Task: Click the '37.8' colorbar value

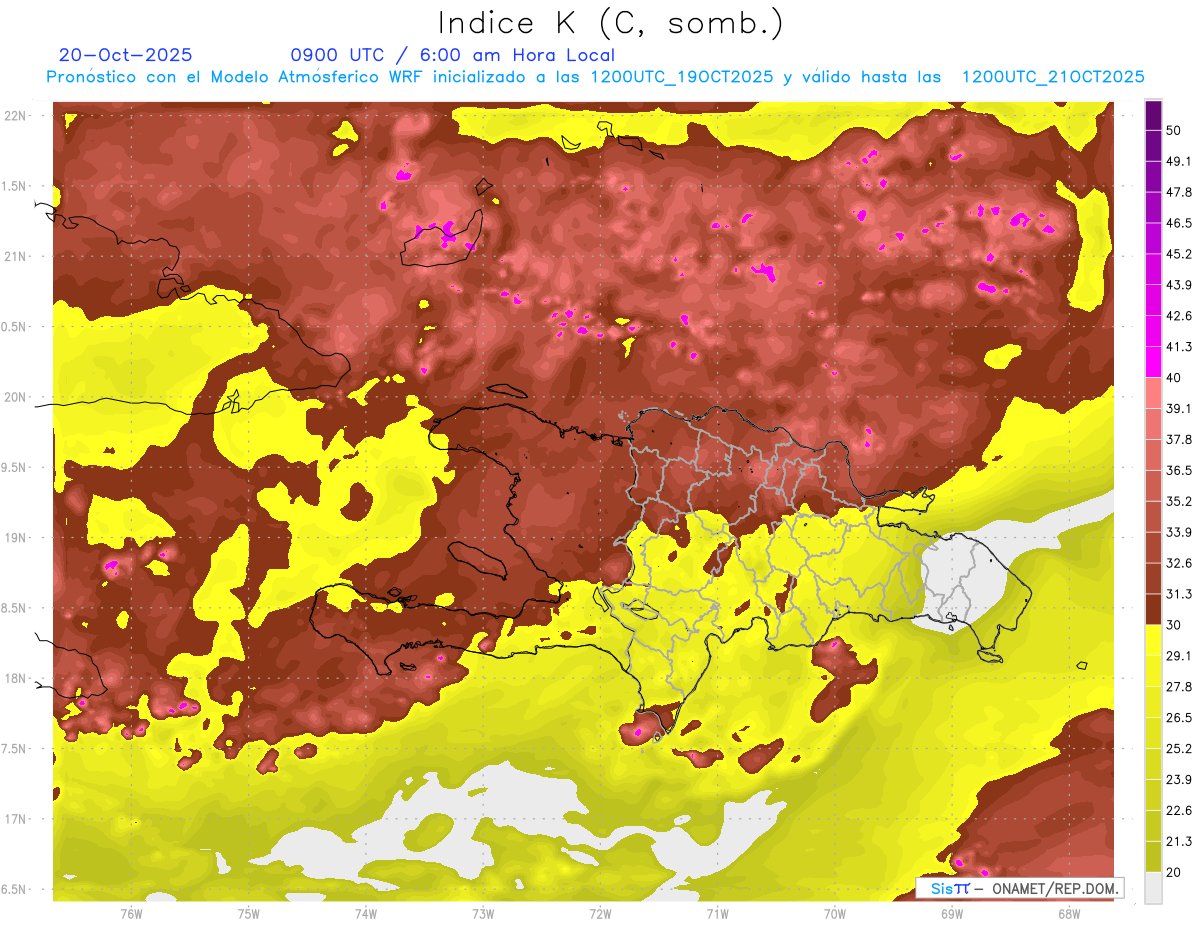Action: (x=1179, y=440)
